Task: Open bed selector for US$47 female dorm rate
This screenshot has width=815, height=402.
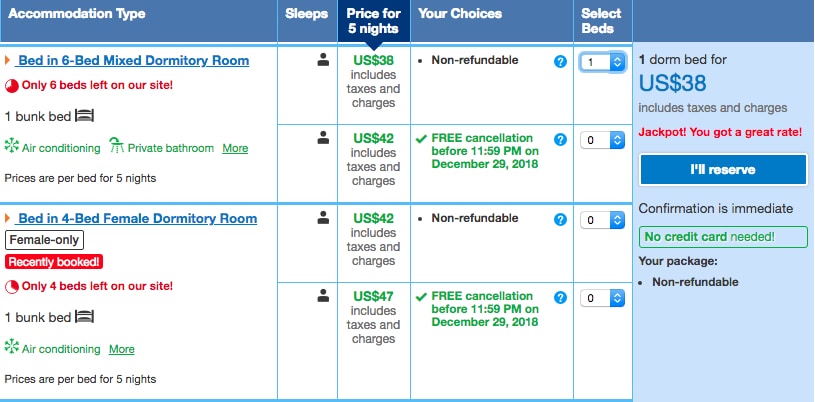Action: point(603,297)
